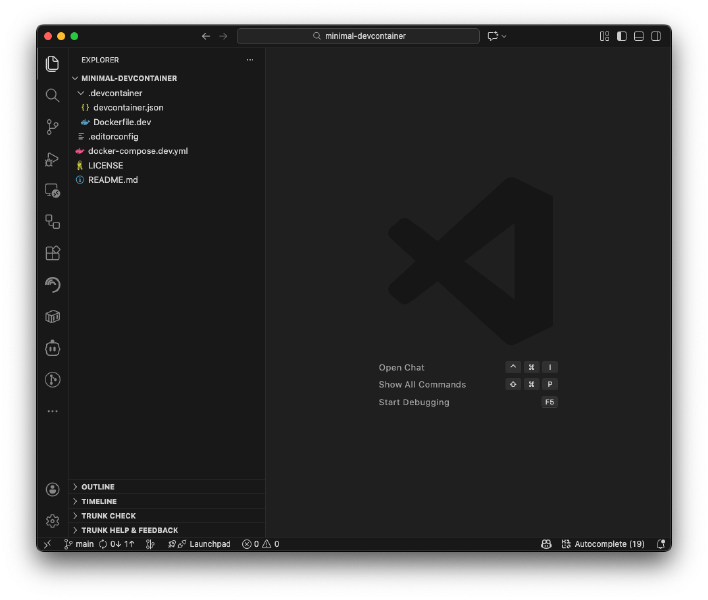
Task: Expand the OUTLINE section
Action: click(167, 487)
